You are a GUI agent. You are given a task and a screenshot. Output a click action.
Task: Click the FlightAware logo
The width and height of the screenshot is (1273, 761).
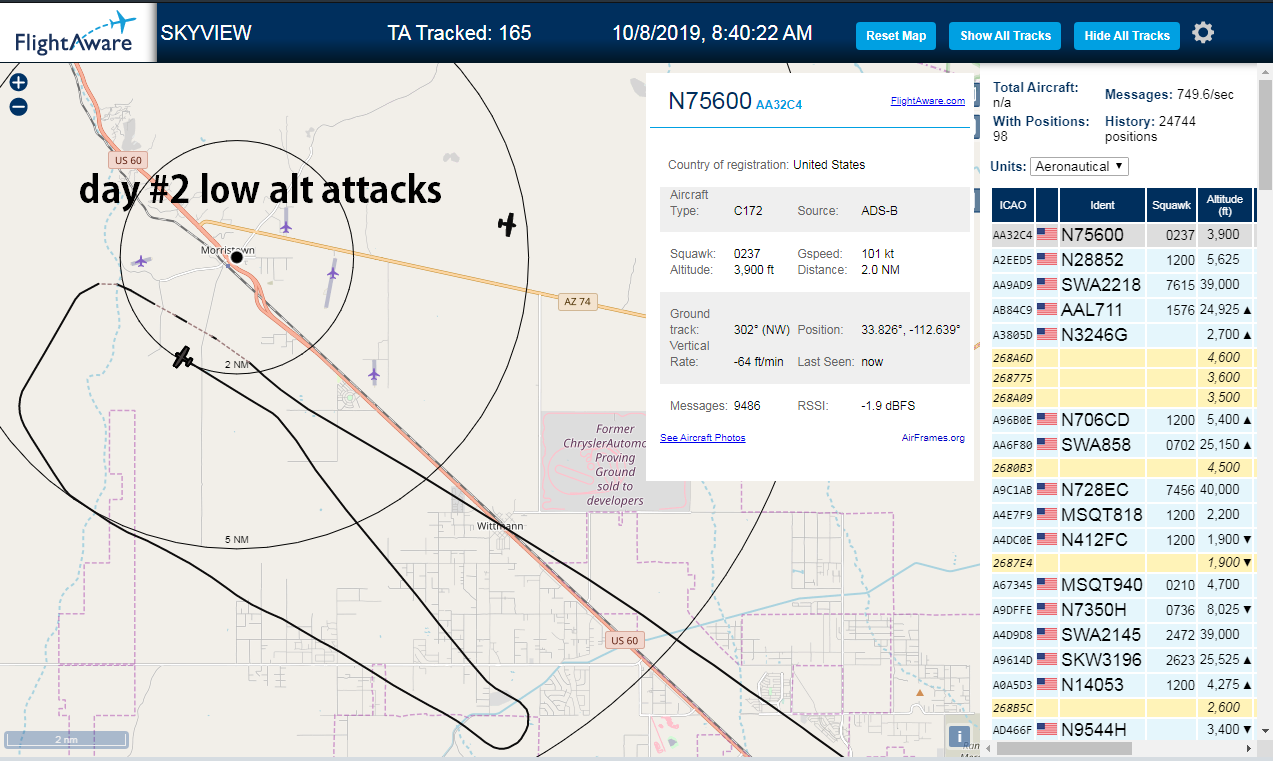78,33
